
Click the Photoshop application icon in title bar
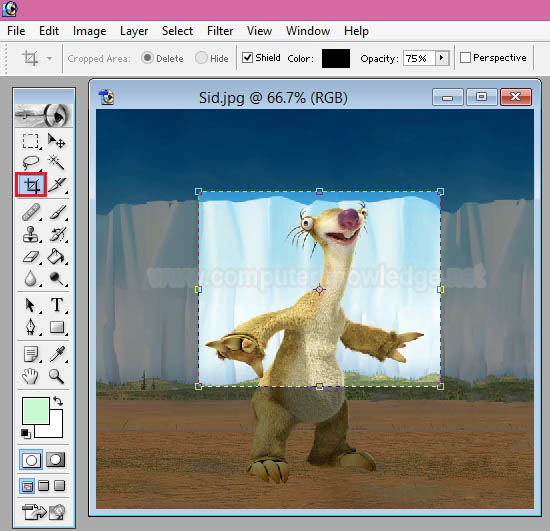9,9
